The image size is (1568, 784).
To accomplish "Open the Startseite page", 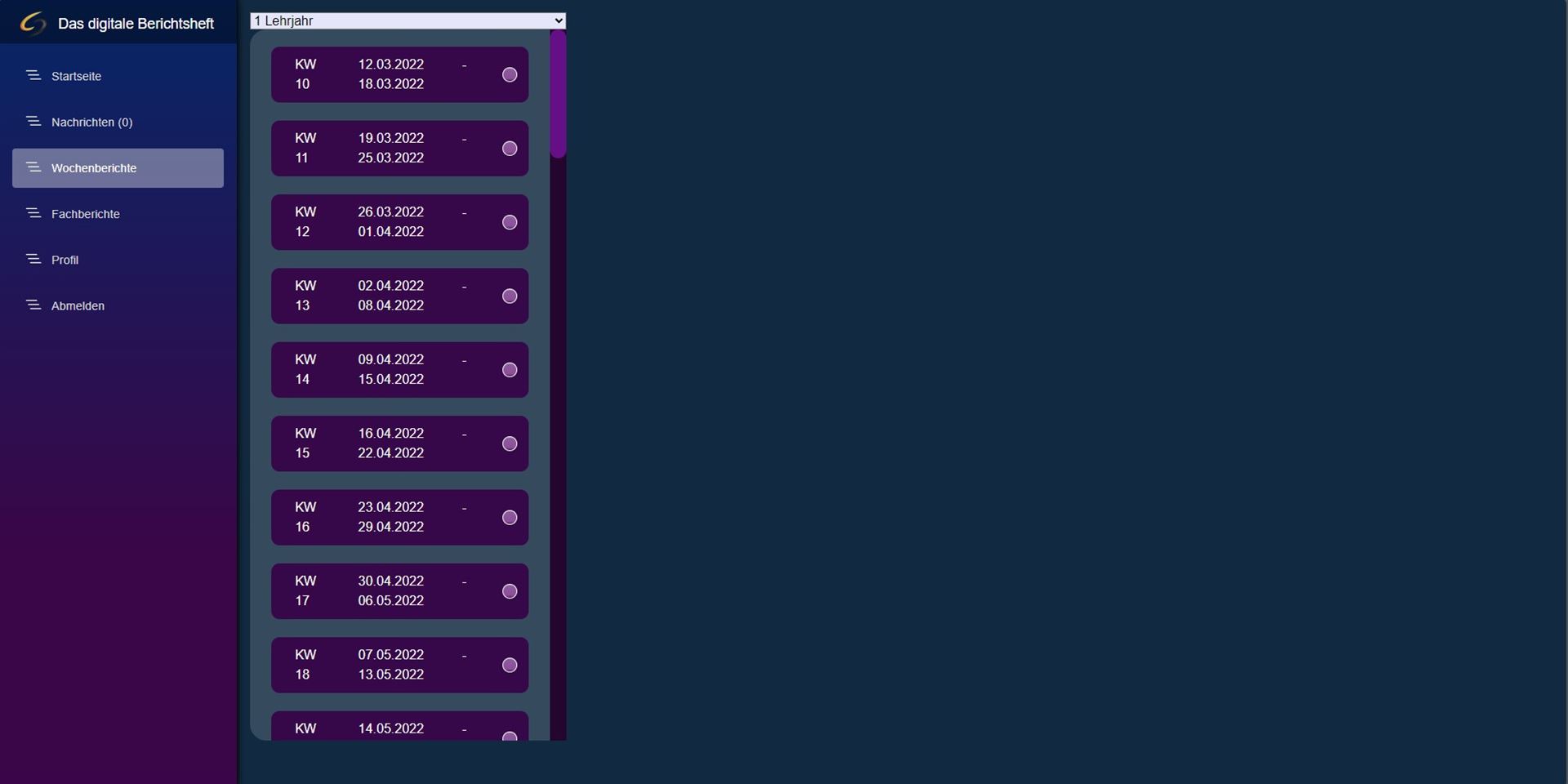I will 118,76.
